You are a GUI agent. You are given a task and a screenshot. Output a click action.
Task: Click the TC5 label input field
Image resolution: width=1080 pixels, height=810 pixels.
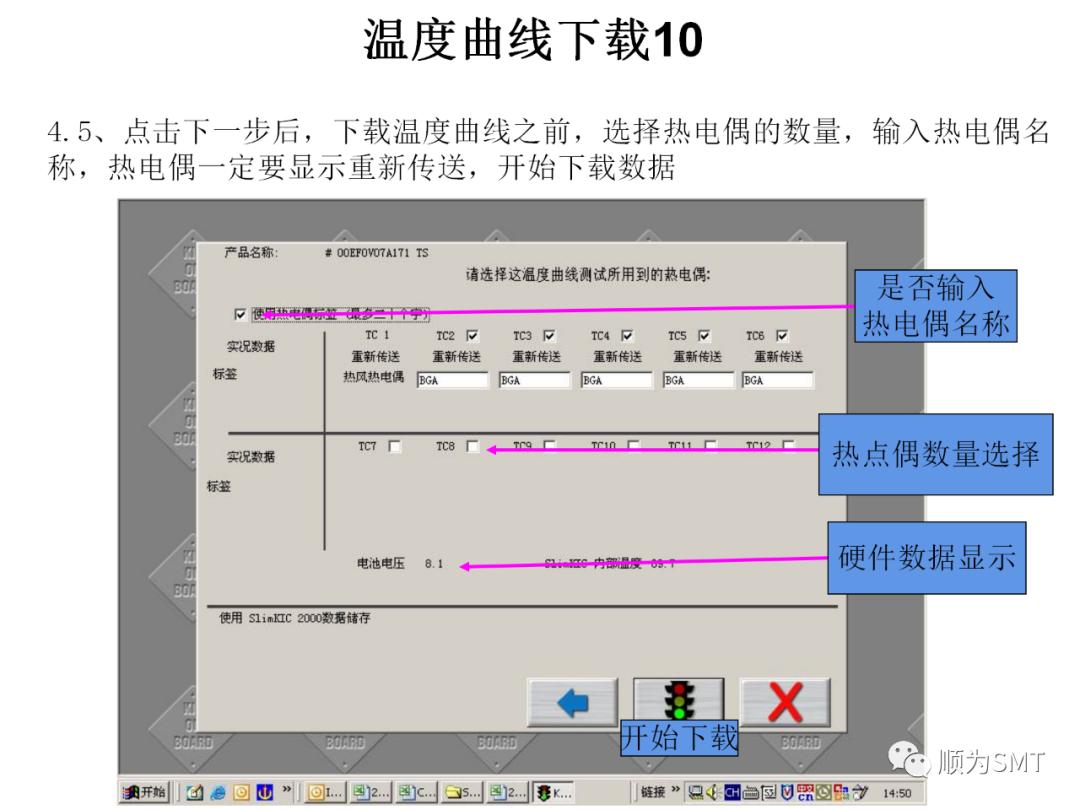point(698,380)
